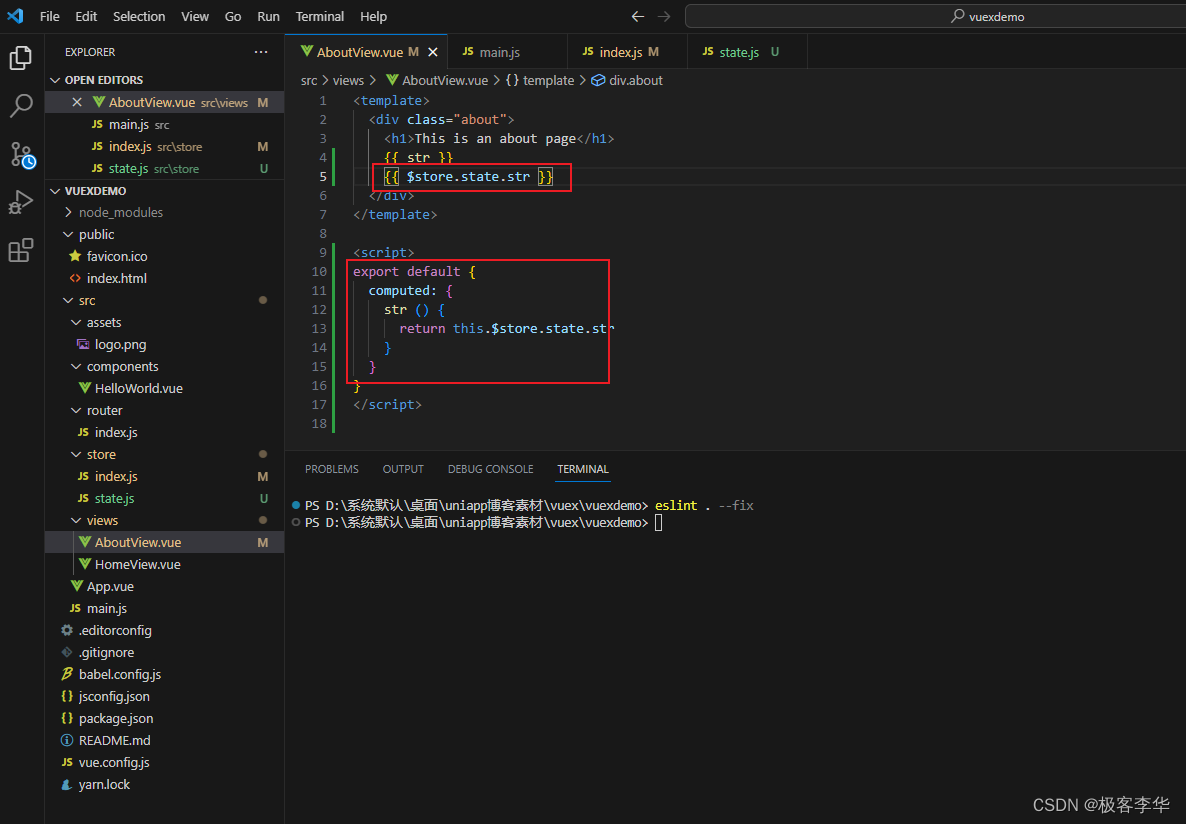Collapse the store folder

(100, 454)
